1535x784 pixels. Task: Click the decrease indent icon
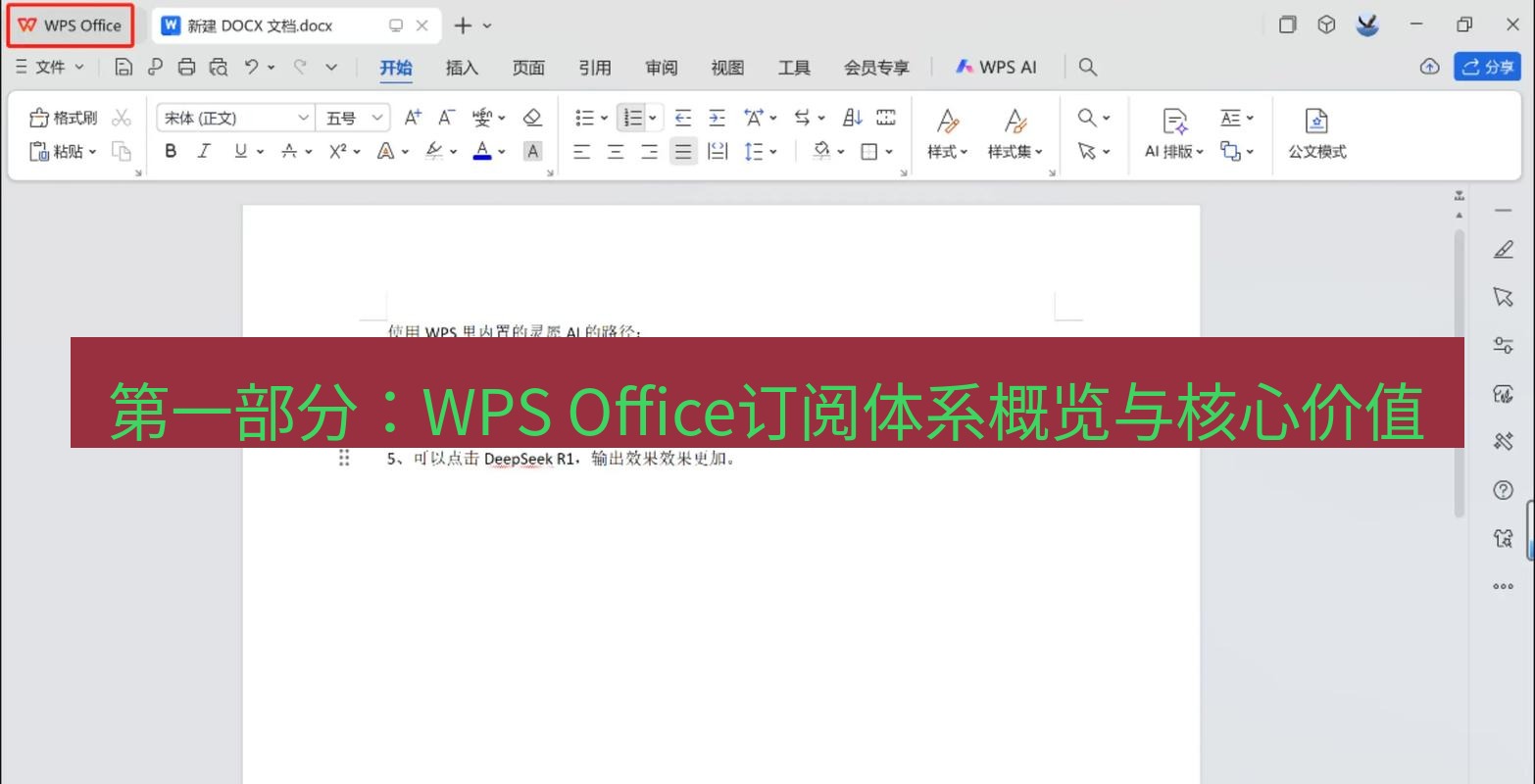coord(683,118)
